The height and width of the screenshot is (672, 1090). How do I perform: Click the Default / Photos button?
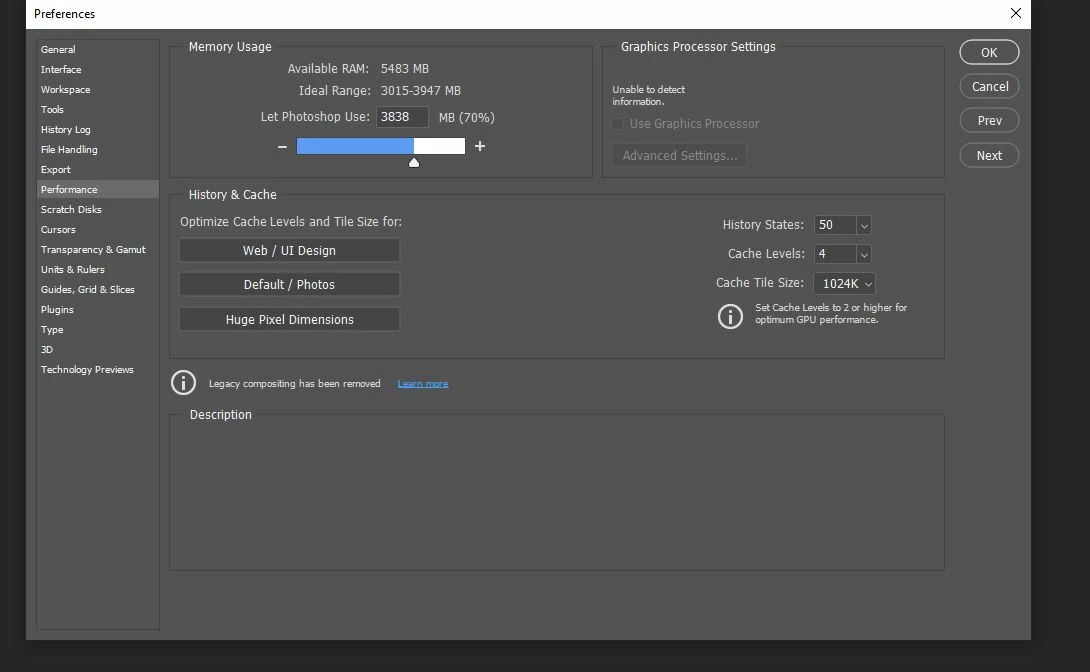(289, 284)
